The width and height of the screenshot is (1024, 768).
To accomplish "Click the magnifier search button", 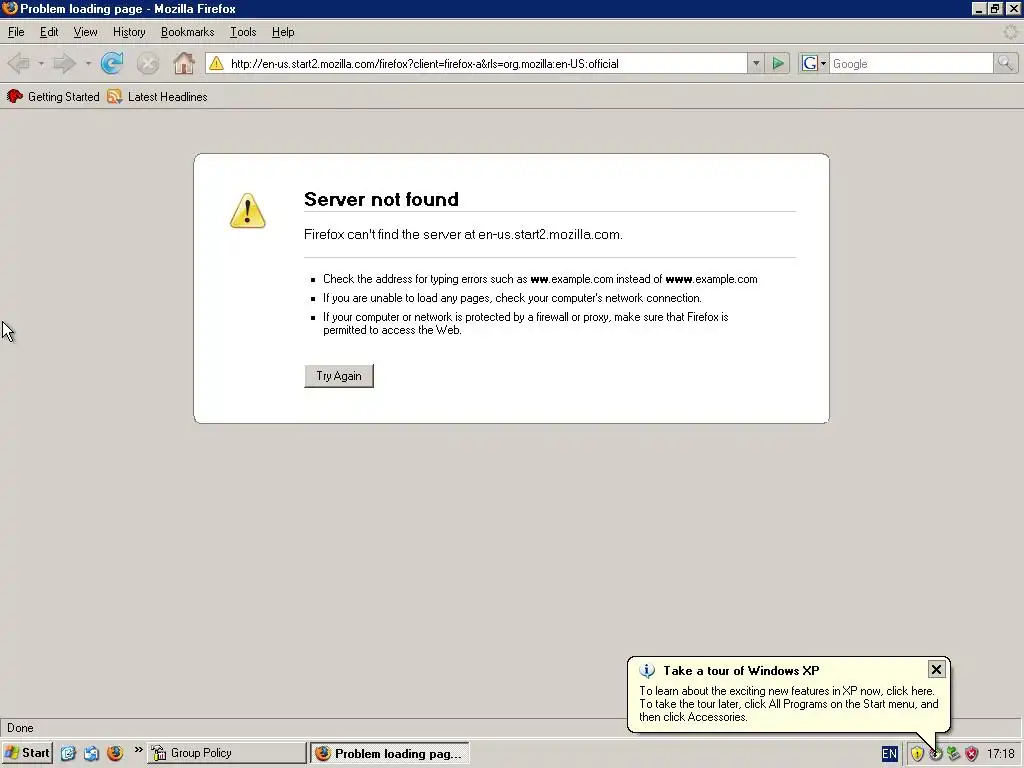I will click(1005, 63).
